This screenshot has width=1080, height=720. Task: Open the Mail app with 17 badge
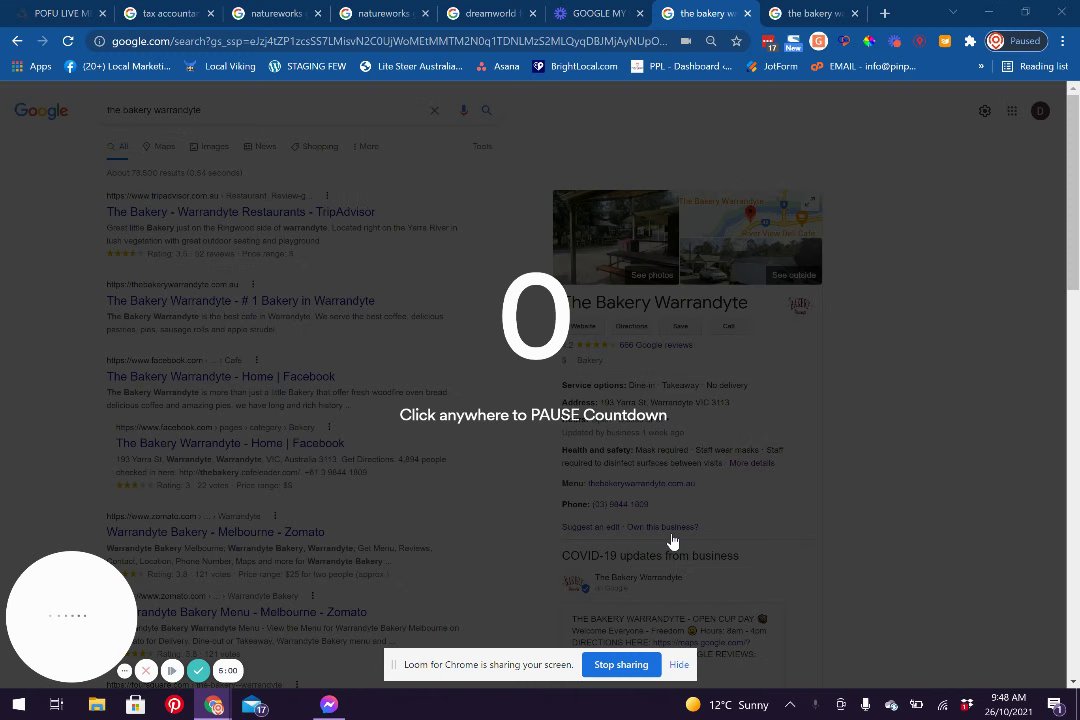[253, 705]
